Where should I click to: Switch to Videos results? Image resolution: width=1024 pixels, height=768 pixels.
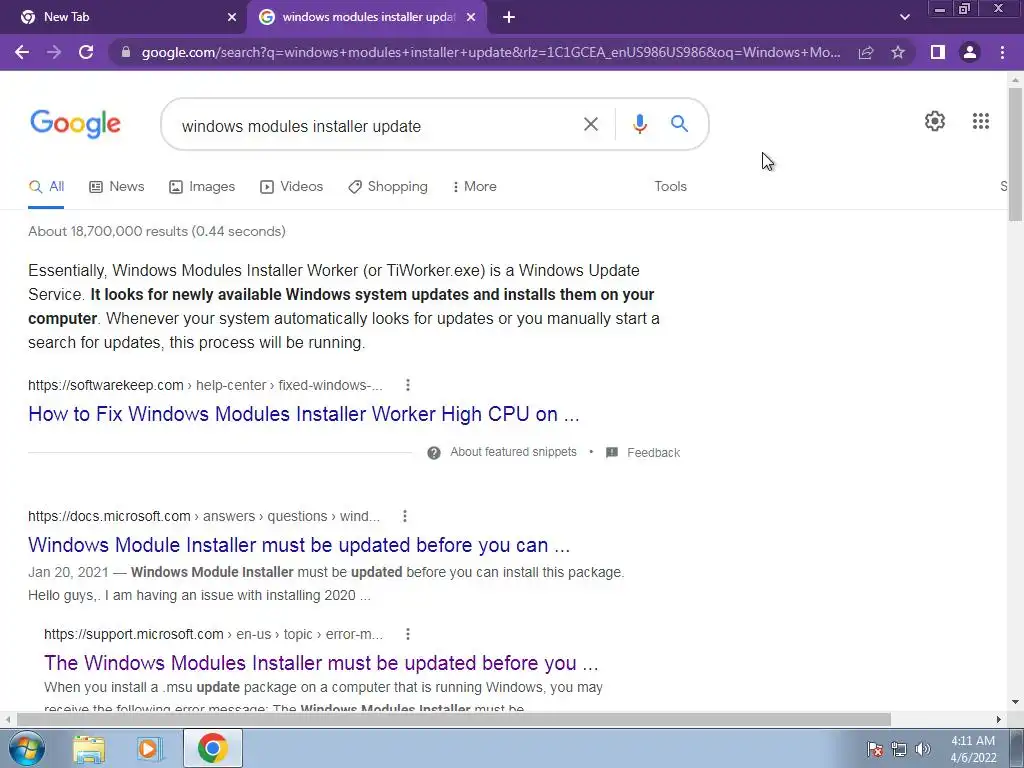(291, 187)
